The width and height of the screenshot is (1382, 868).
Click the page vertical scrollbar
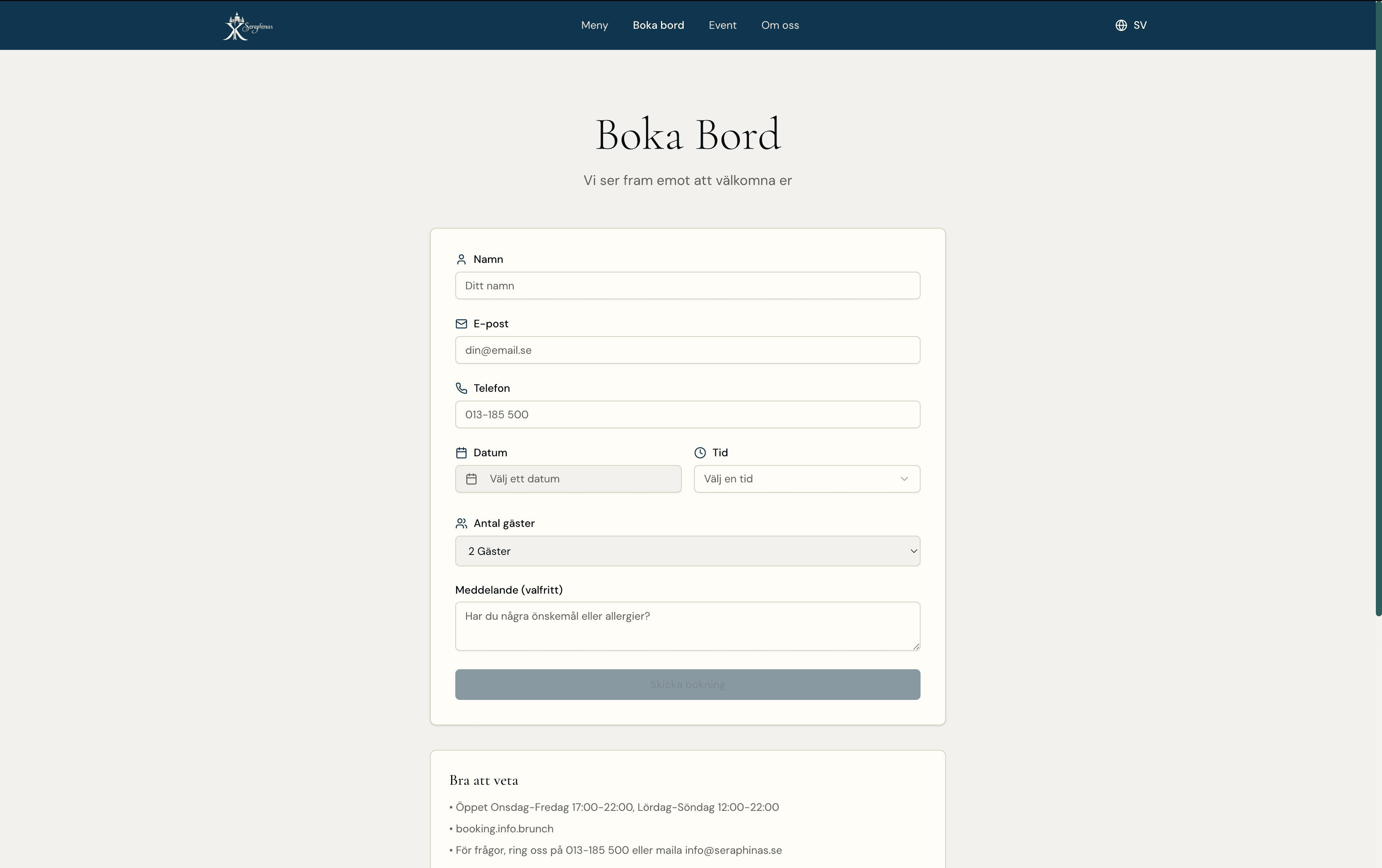(1378, 310)
